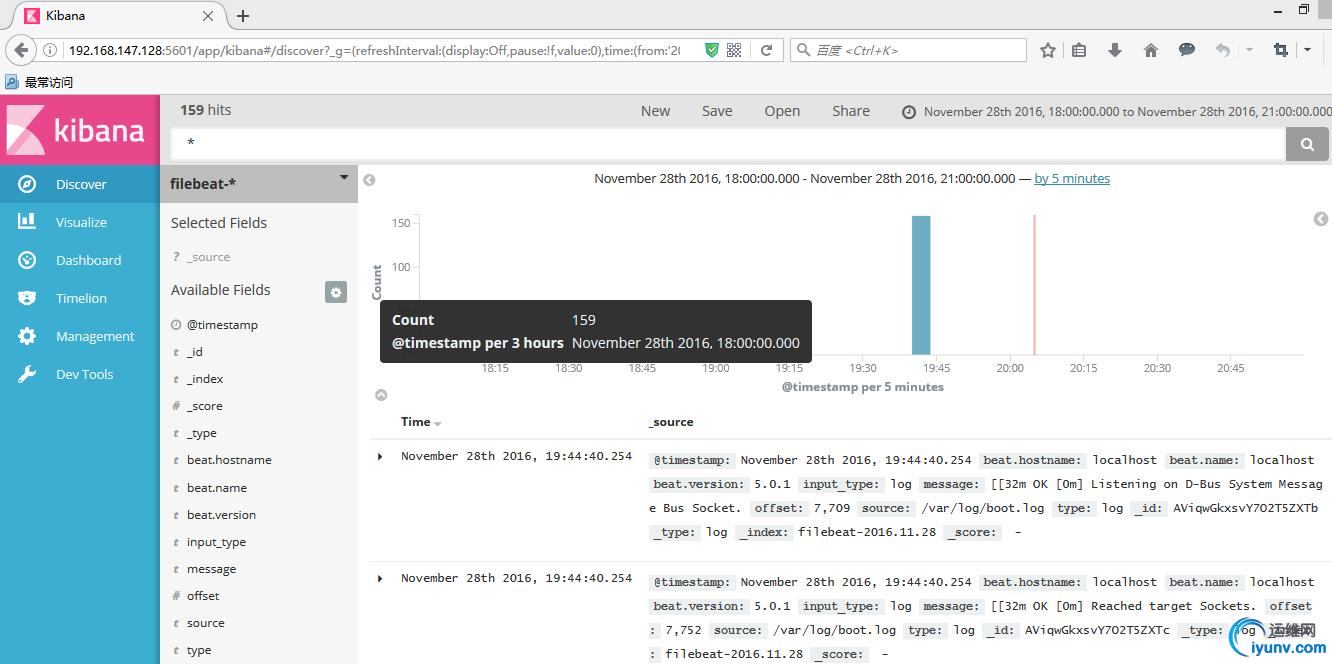
Task: Select the @timestamp available field
Action: tap(222, 325)
